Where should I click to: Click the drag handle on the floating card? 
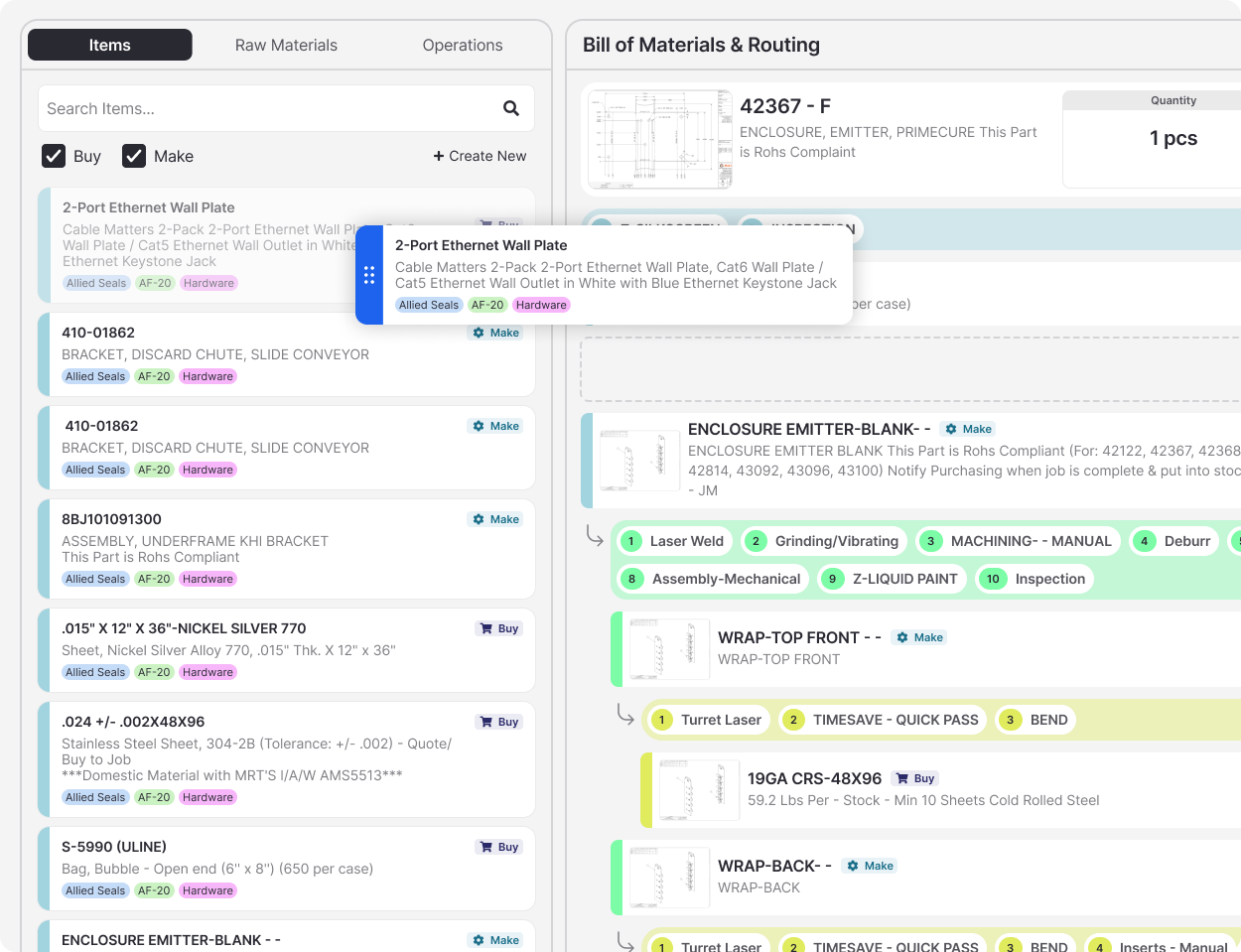coord(369,275)
